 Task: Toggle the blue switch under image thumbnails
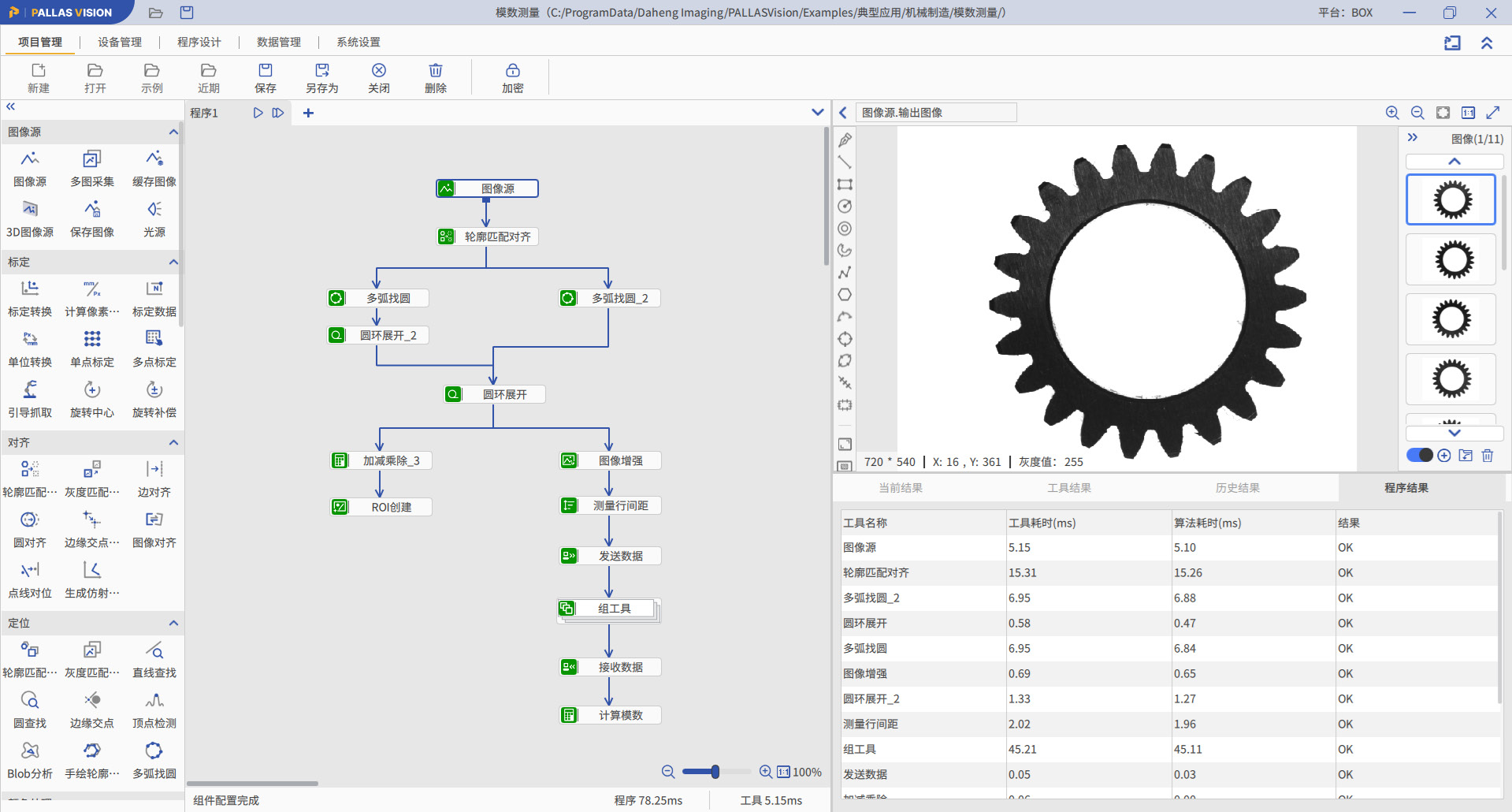point(1420,455)
